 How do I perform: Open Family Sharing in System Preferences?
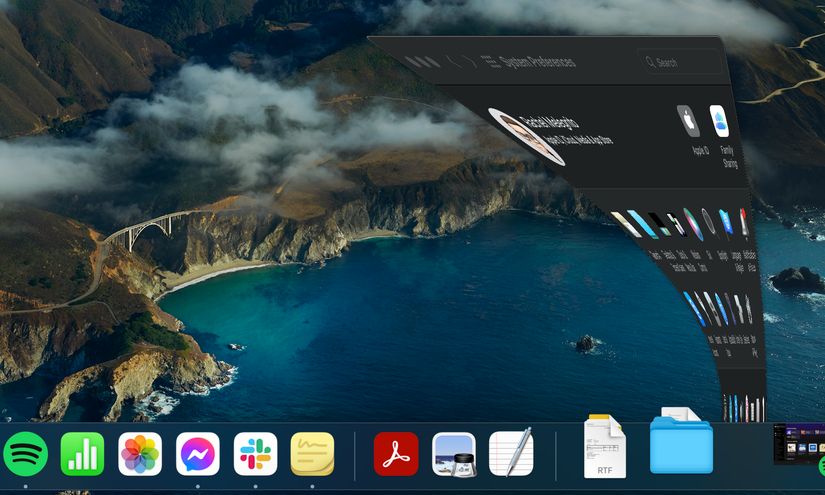point(719,121)
